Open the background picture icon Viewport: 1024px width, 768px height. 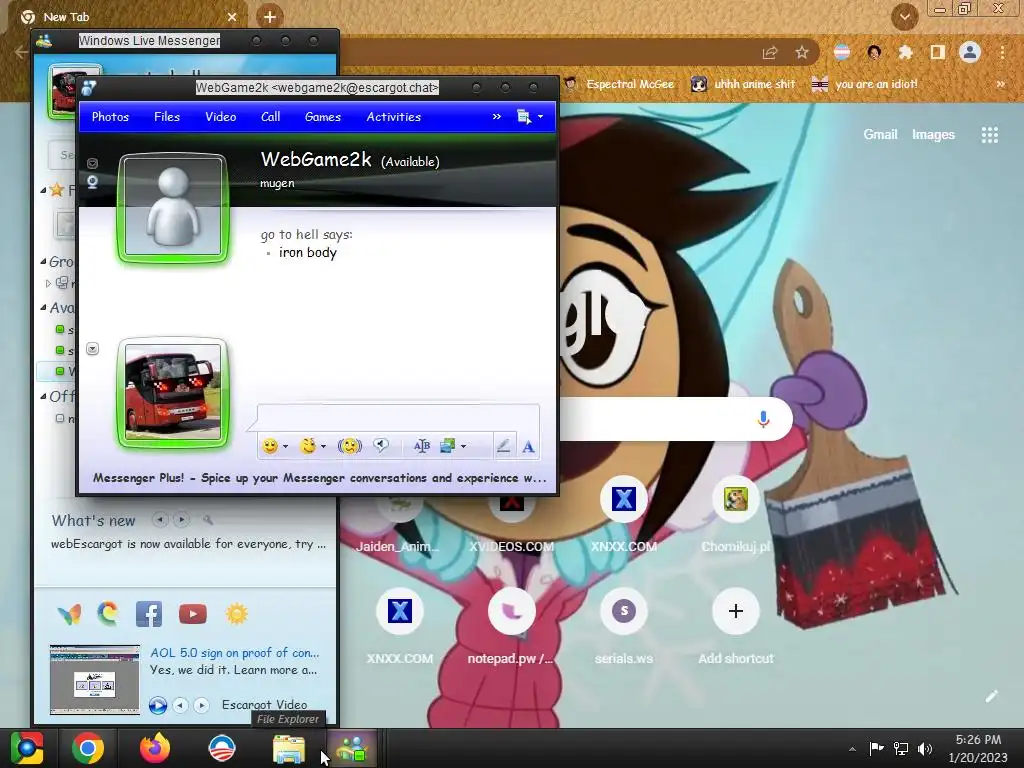point(447,446)
